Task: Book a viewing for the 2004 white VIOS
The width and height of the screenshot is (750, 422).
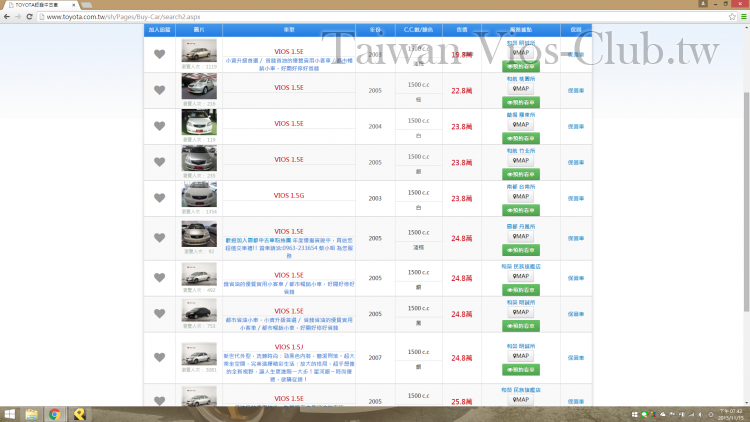Action: pyautogui.click(x=521, y=138)
